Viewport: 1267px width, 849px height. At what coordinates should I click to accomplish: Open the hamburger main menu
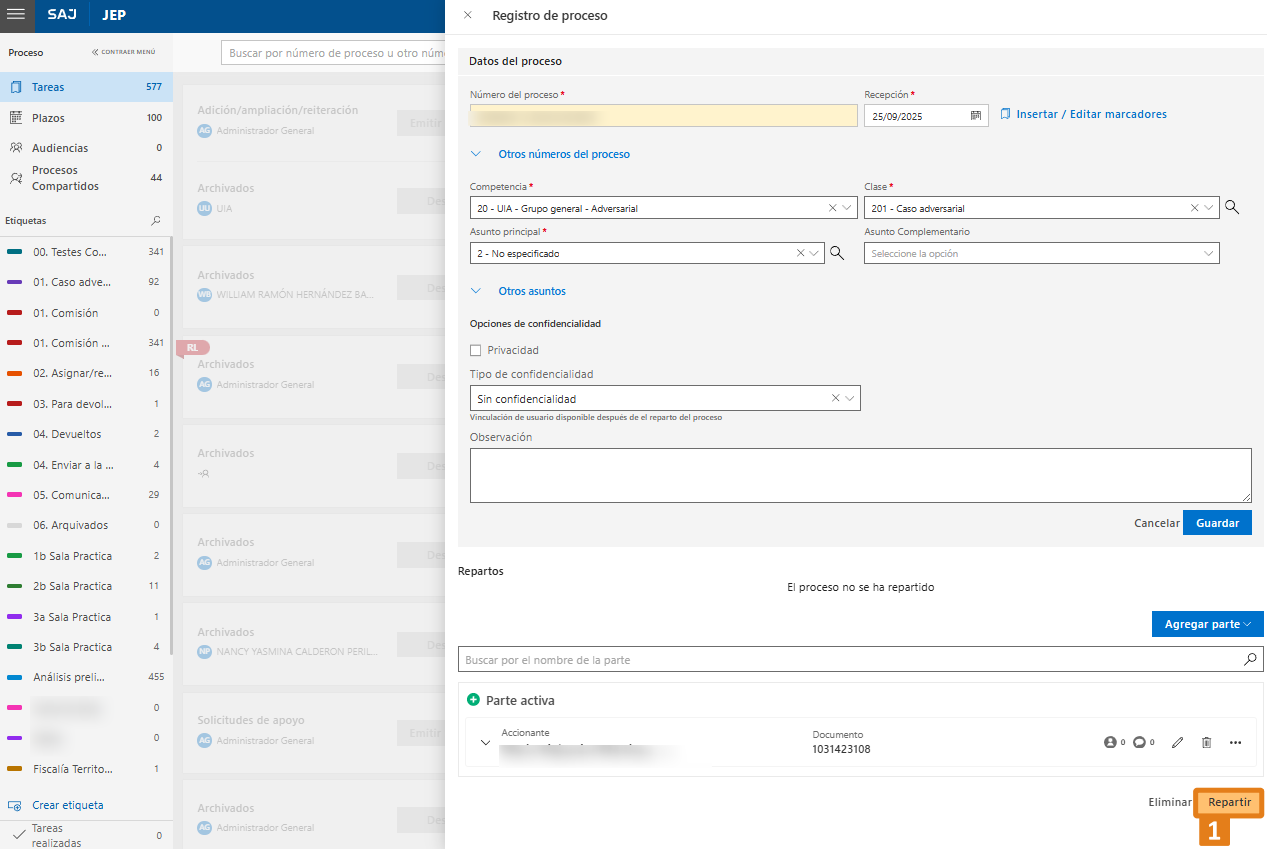16,16
